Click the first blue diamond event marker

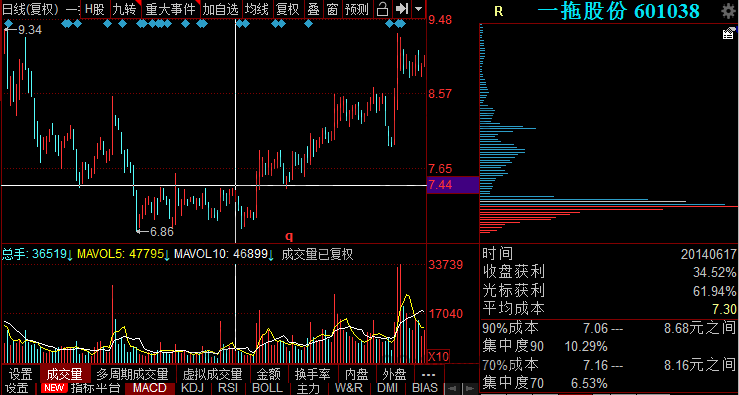8,24
